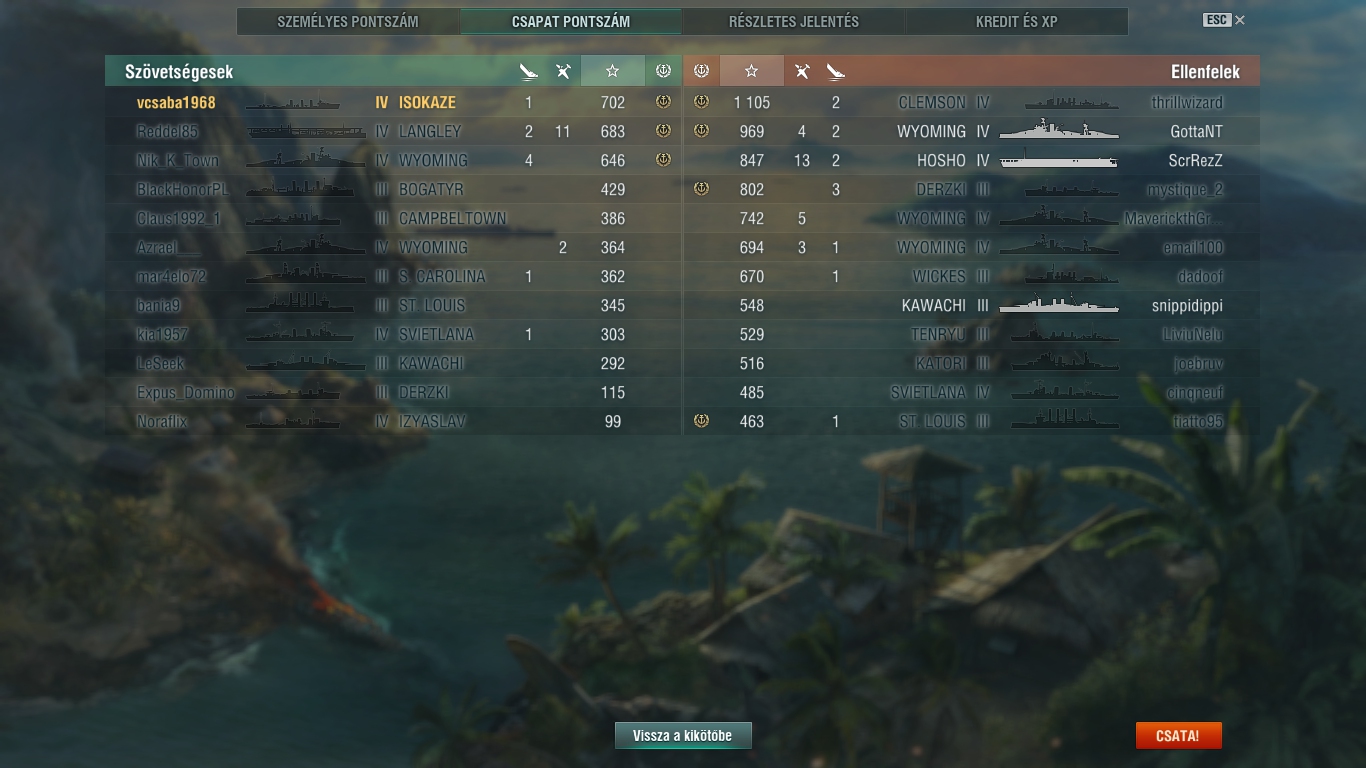The height and width of the screenshot is (768, 1366).
Task: Start a new battle with CSATA! button
Action: tap(1178, 736)
